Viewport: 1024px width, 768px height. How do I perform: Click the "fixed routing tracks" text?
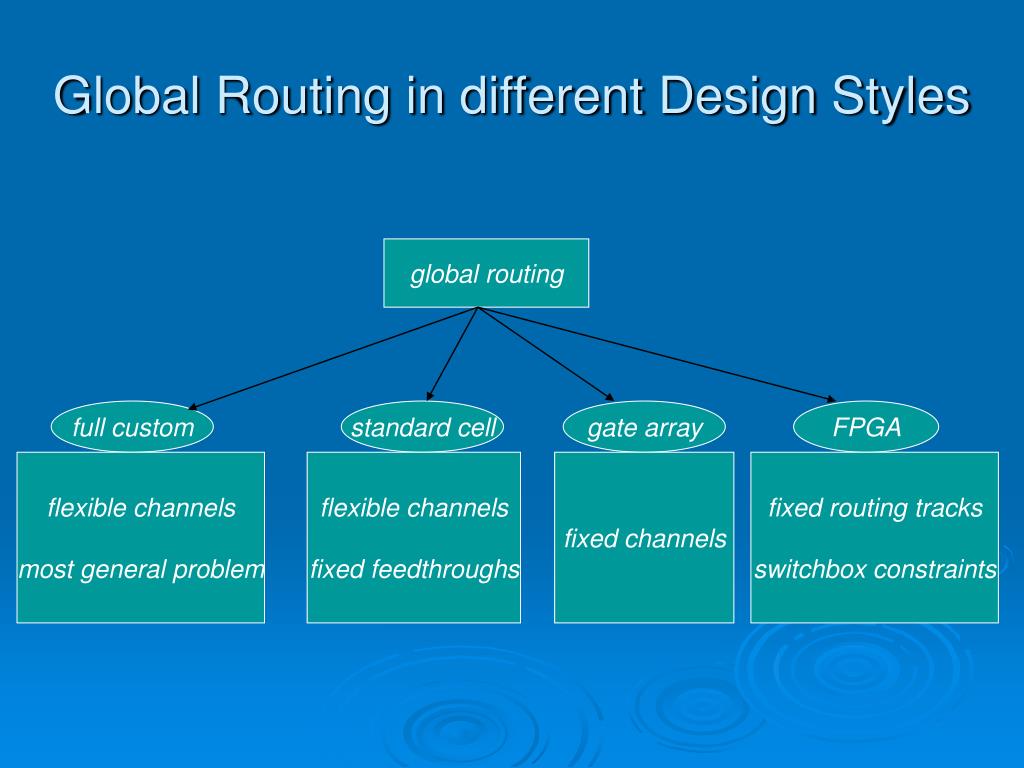point(875,508)
